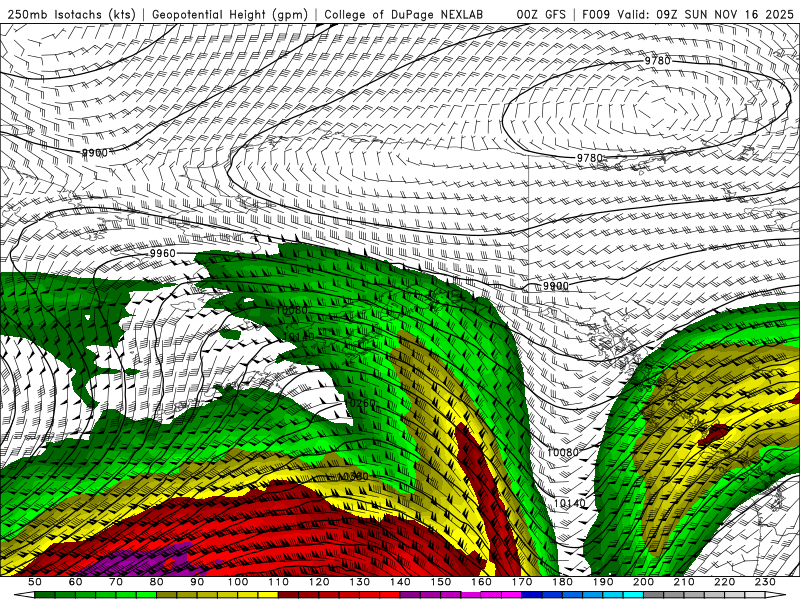
Task: Click the bright yellow 105–110 kt color bar swatch
Action: (268, 595)
